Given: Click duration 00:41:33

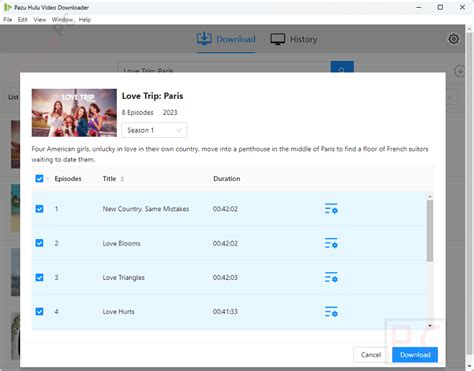Looking at the screenshot, I should click(x=225, y=312).
